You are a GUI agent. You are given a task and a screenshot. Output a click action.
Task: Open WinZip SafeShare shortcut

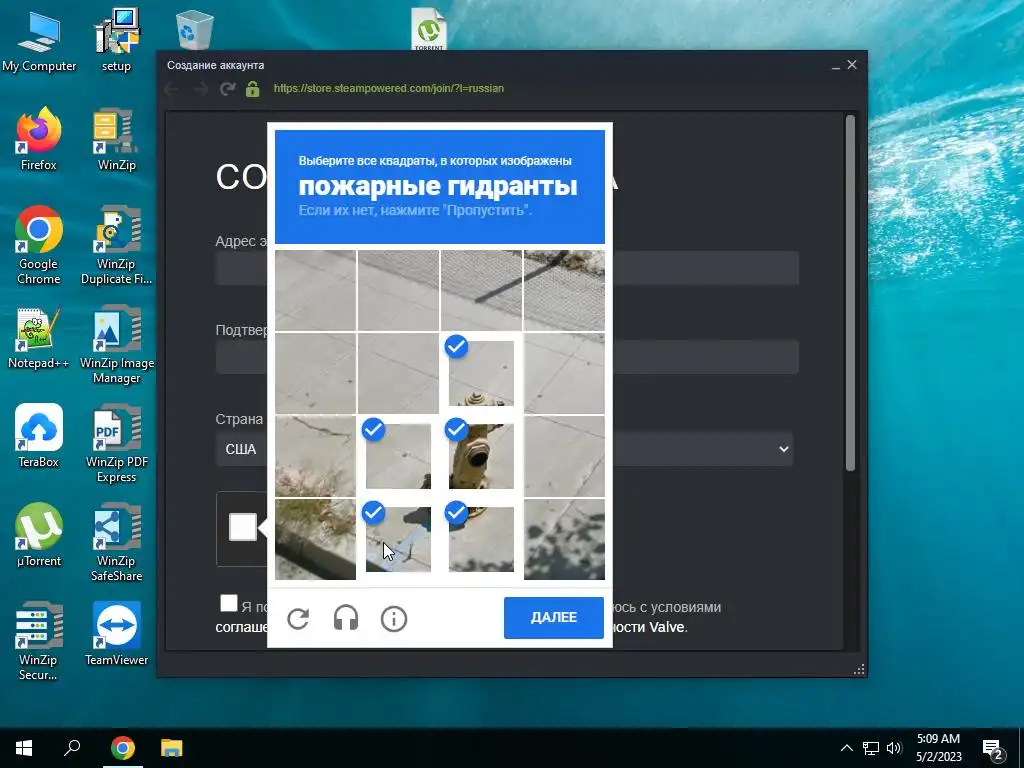click(116, 542)
